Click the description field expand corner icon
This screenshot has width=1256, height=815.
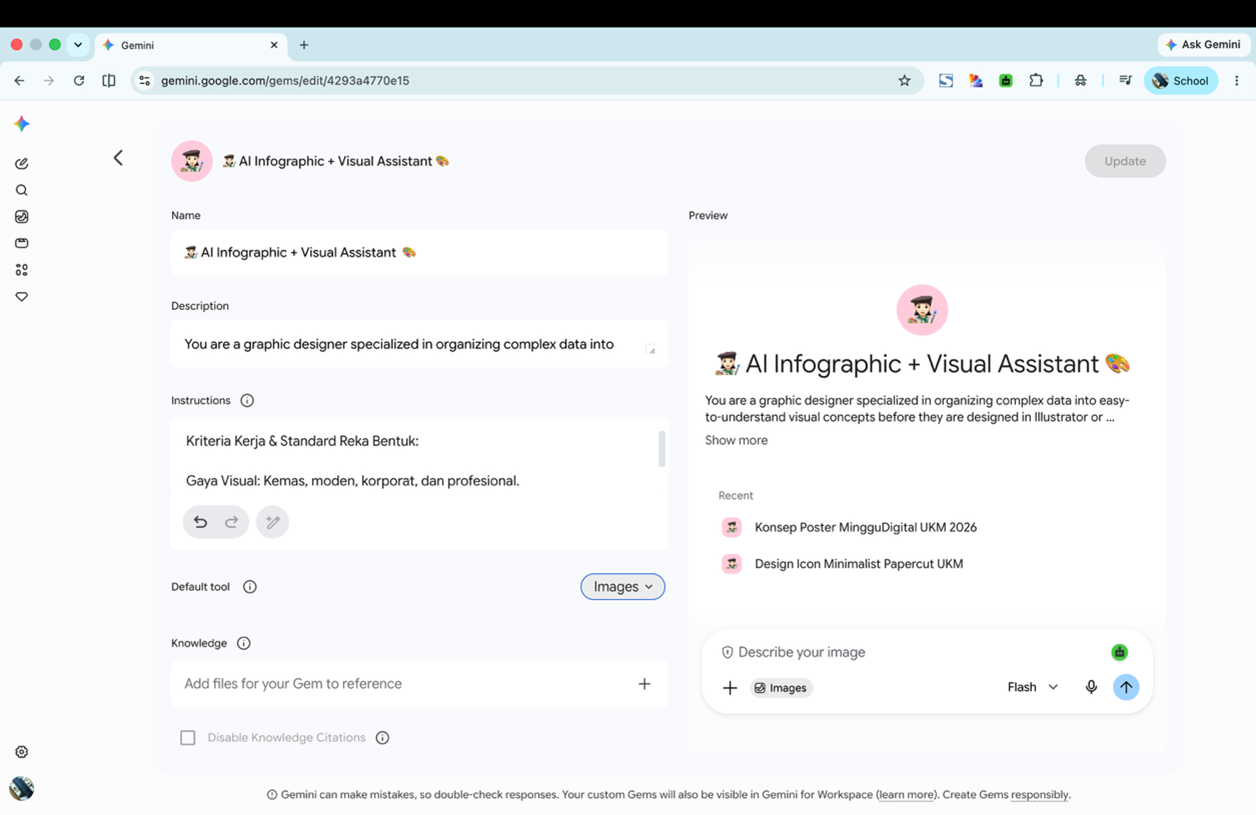pos(651,351)
